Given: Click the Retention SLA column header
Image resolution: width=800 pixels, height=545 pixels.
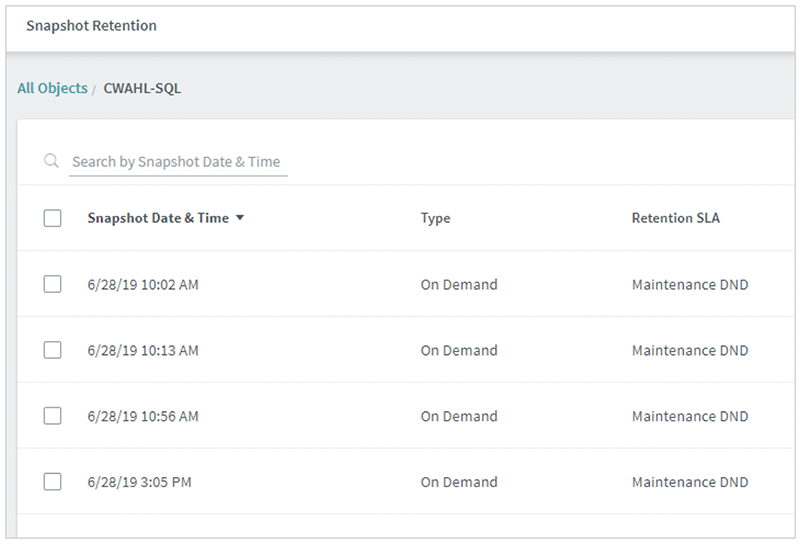Looking at the screenshot, I should click(676, 218).
